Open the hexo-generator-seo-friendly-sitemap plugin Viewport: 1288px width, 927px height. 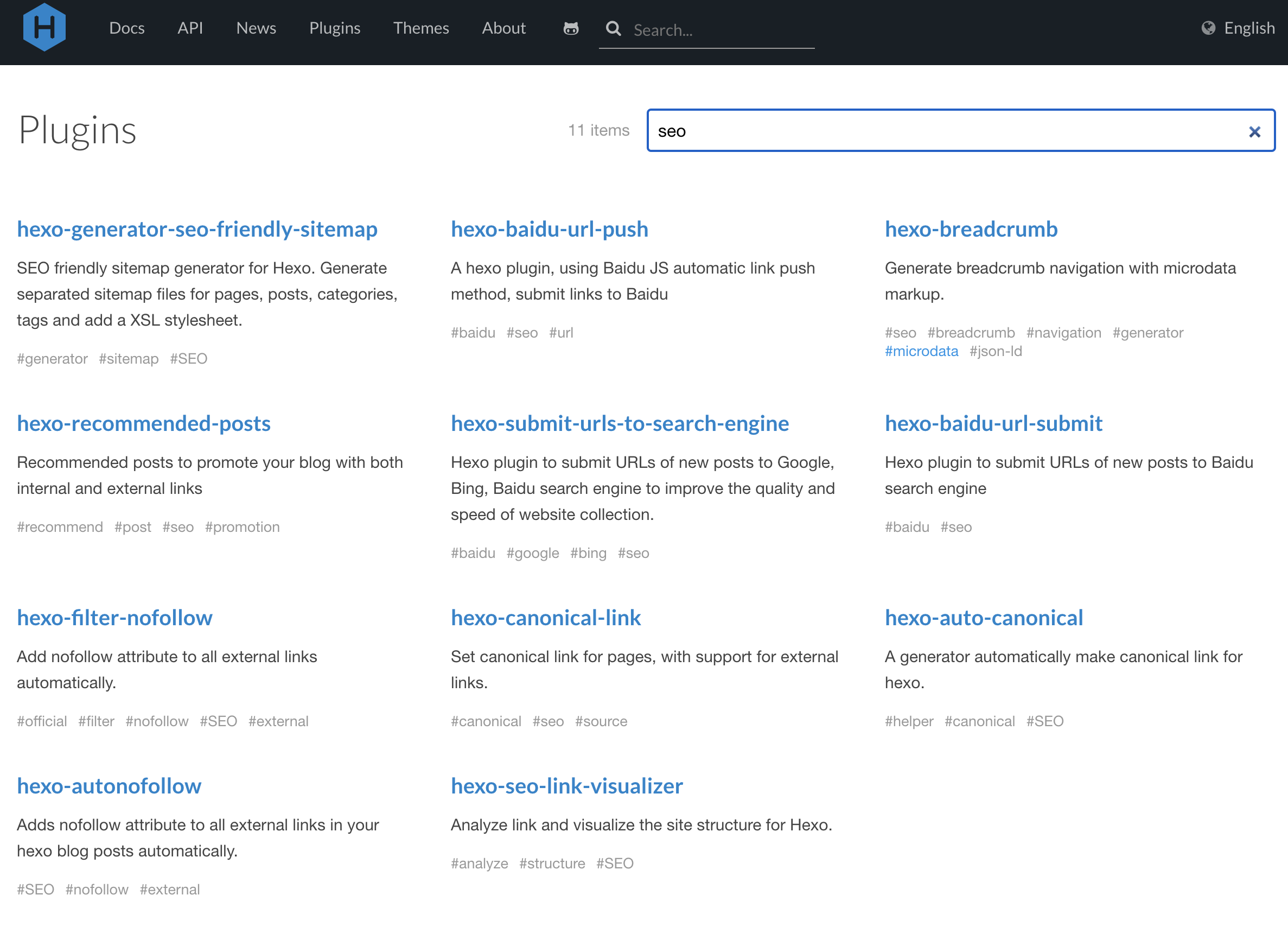197,229
